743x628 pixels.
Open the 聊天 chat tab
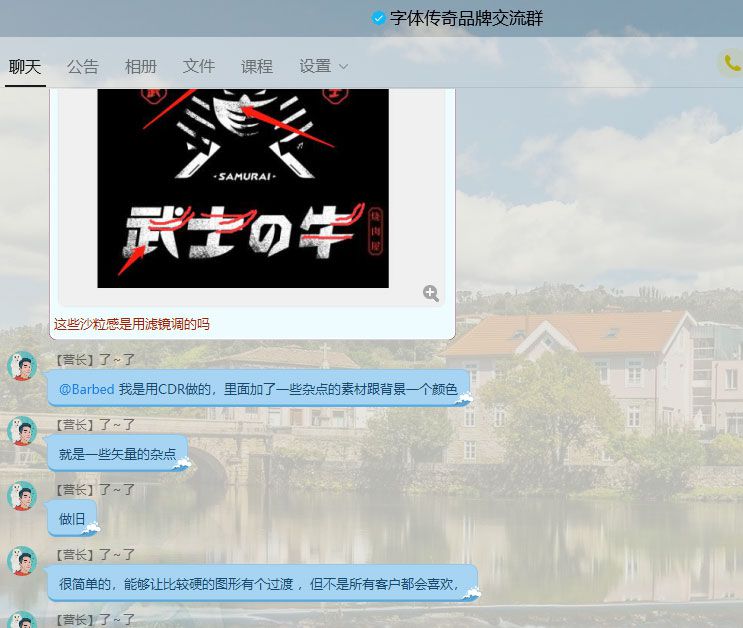click(25, 66)
